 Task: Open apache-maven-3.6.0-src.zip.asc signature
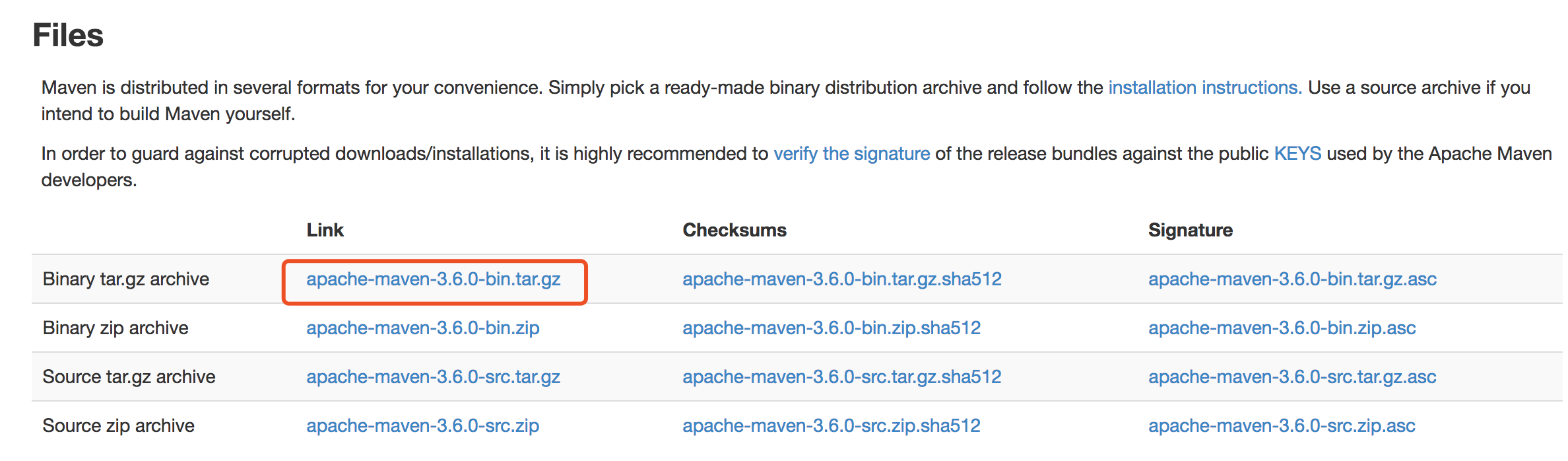(x=1282, y=426)
